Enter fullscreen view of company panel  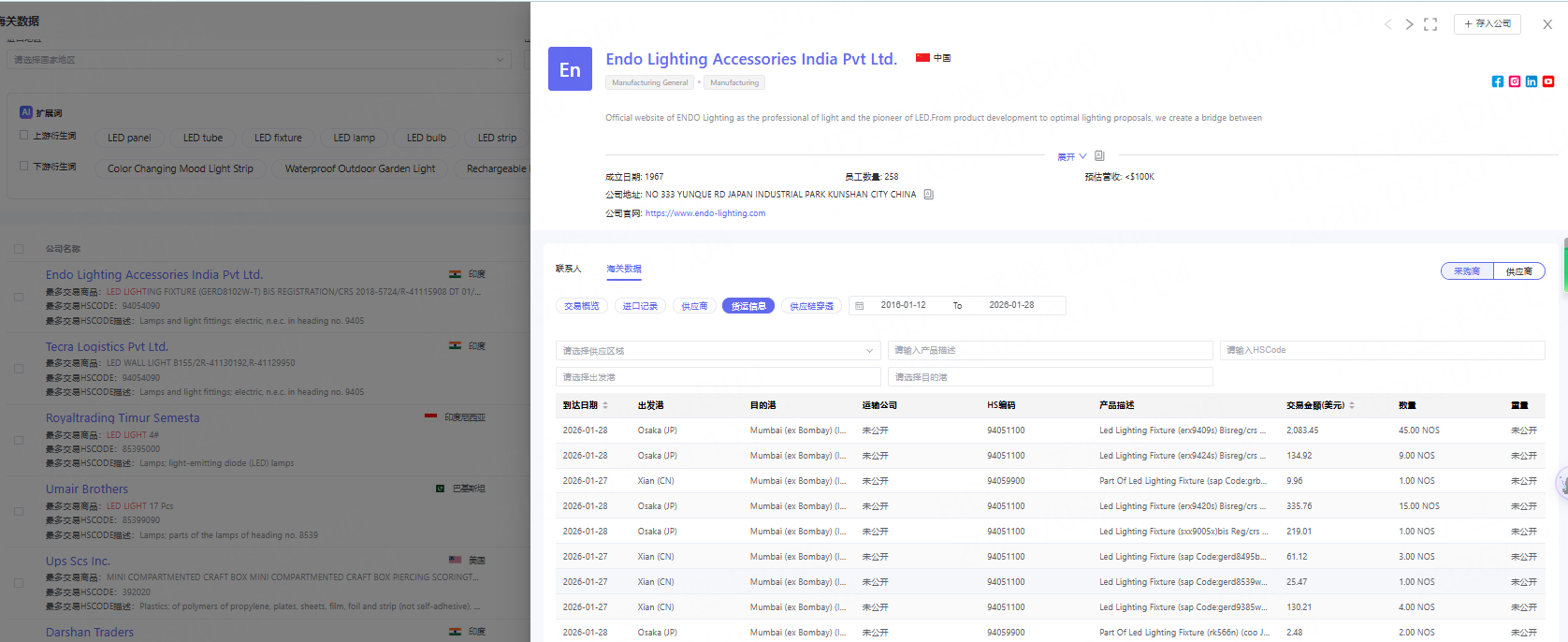(1430, 24)
